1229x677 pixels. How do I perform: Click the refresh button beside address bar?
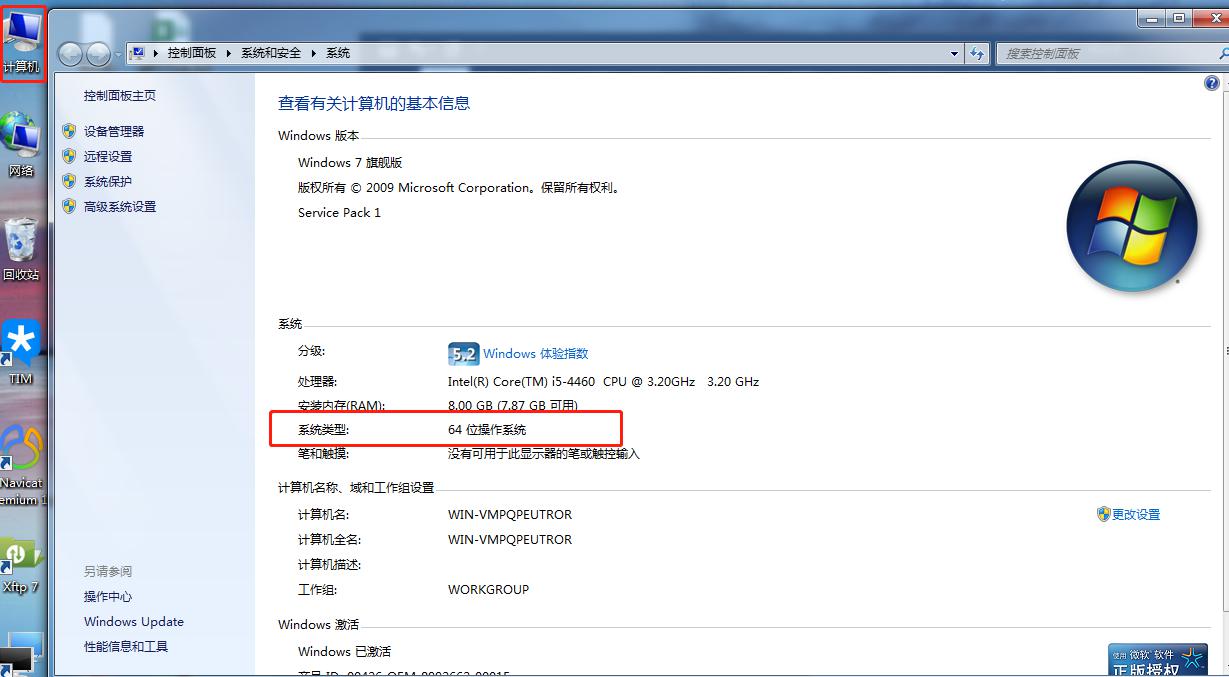[x=977, y=54]
